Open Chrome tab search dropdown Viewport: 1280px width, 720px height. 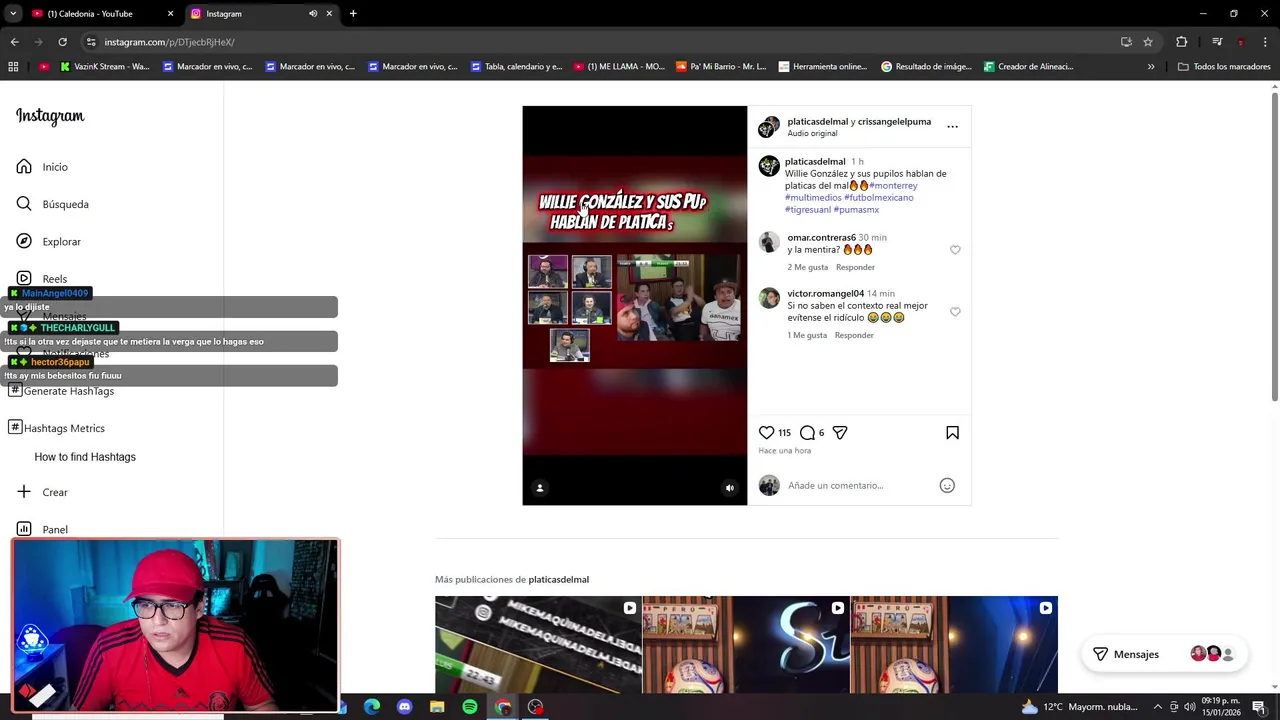pyautogui.click(x=13, y=14)
